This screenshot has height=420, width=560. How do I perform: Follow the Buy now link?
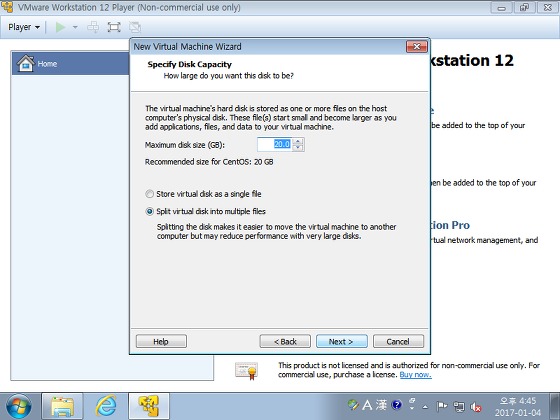pos(415,375)
